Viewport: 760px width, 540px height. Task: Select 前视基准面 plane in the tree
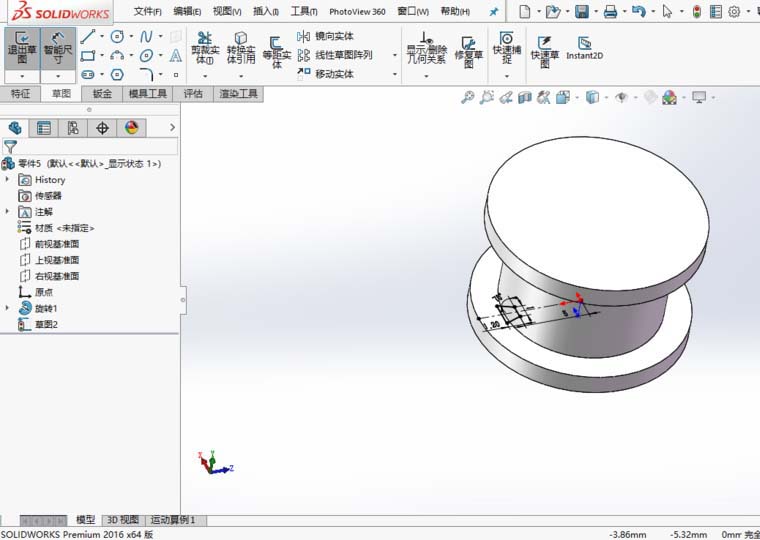tap(57, 244)
